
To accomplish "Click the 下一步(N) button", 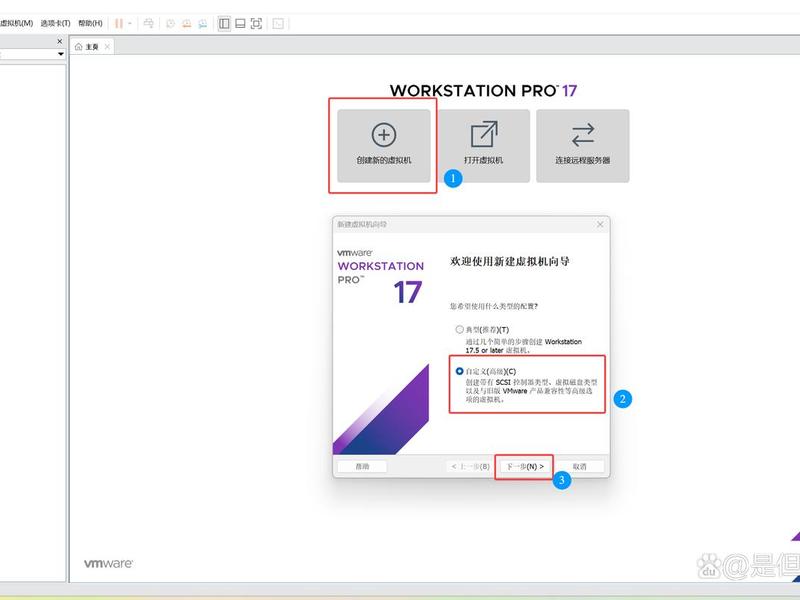I will [x=525, y=466].
